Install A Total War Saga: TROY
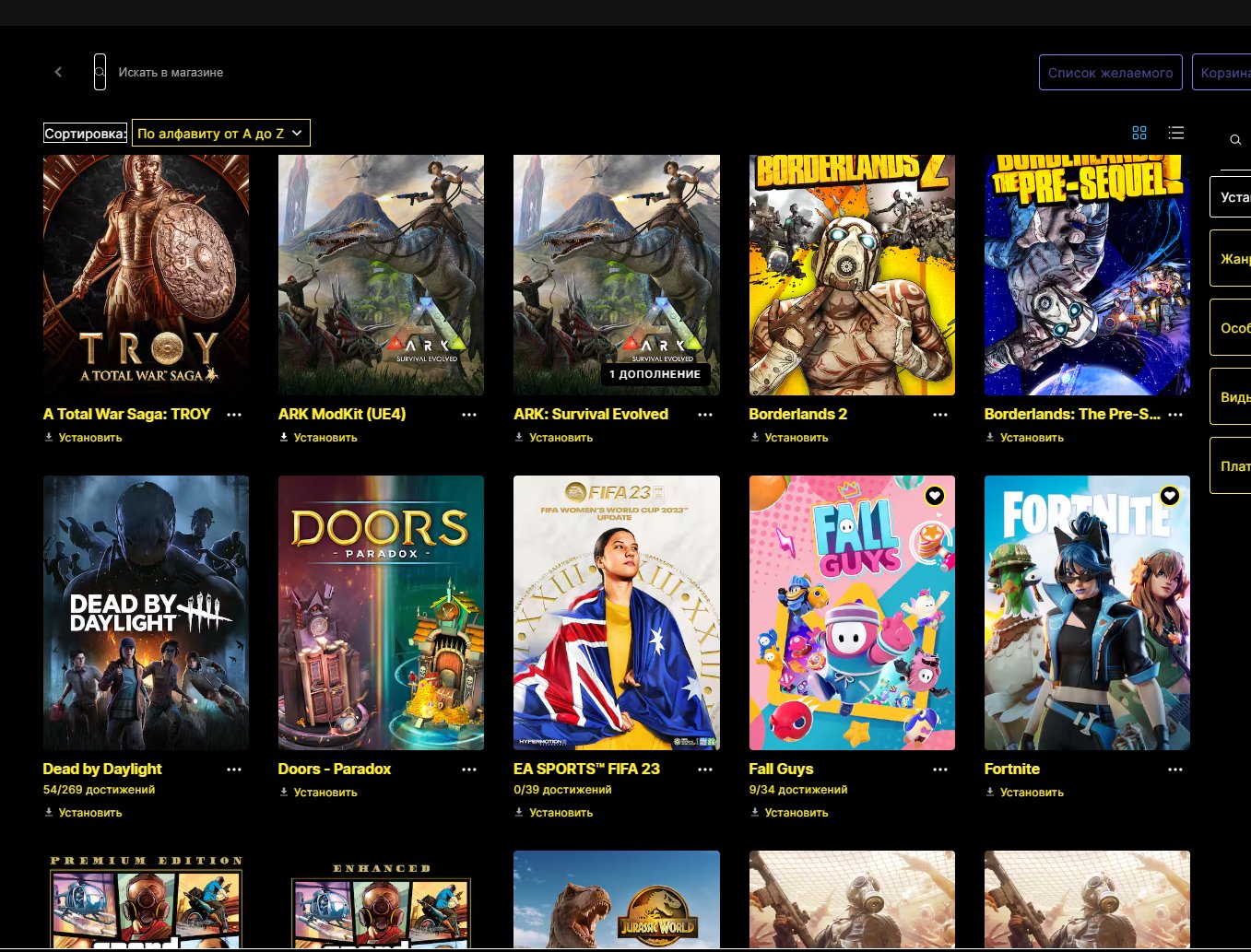The image size is (1251, 952). (x=83, y=438)
